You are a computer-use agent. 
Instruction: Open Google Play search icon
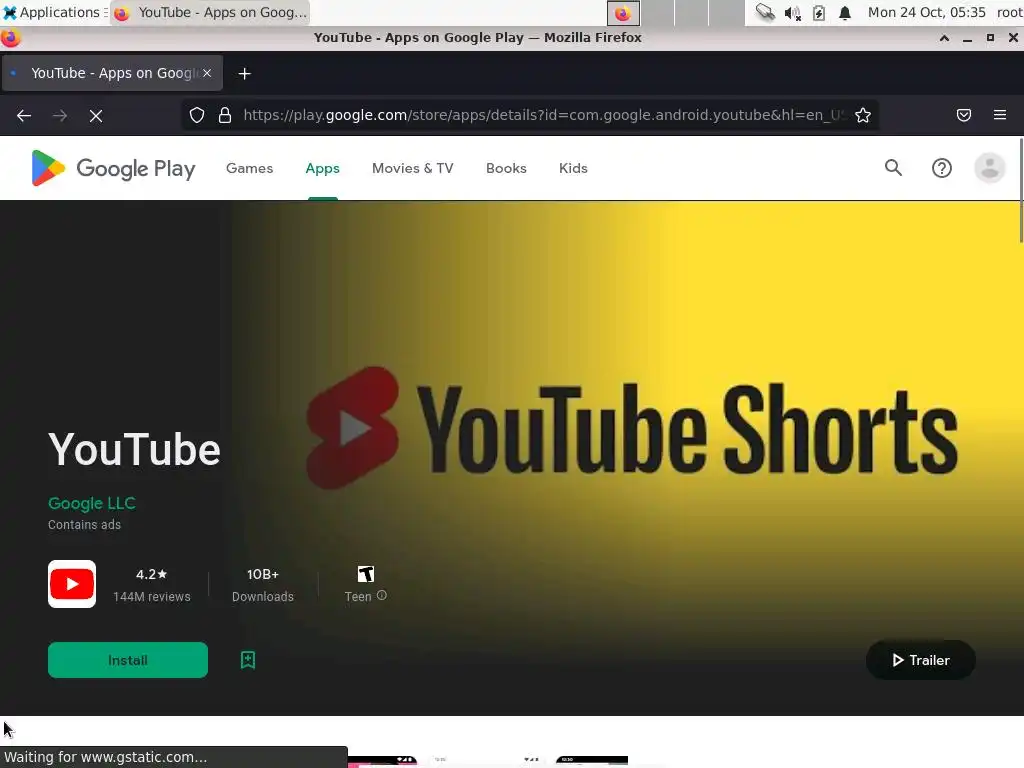point(893,168)
